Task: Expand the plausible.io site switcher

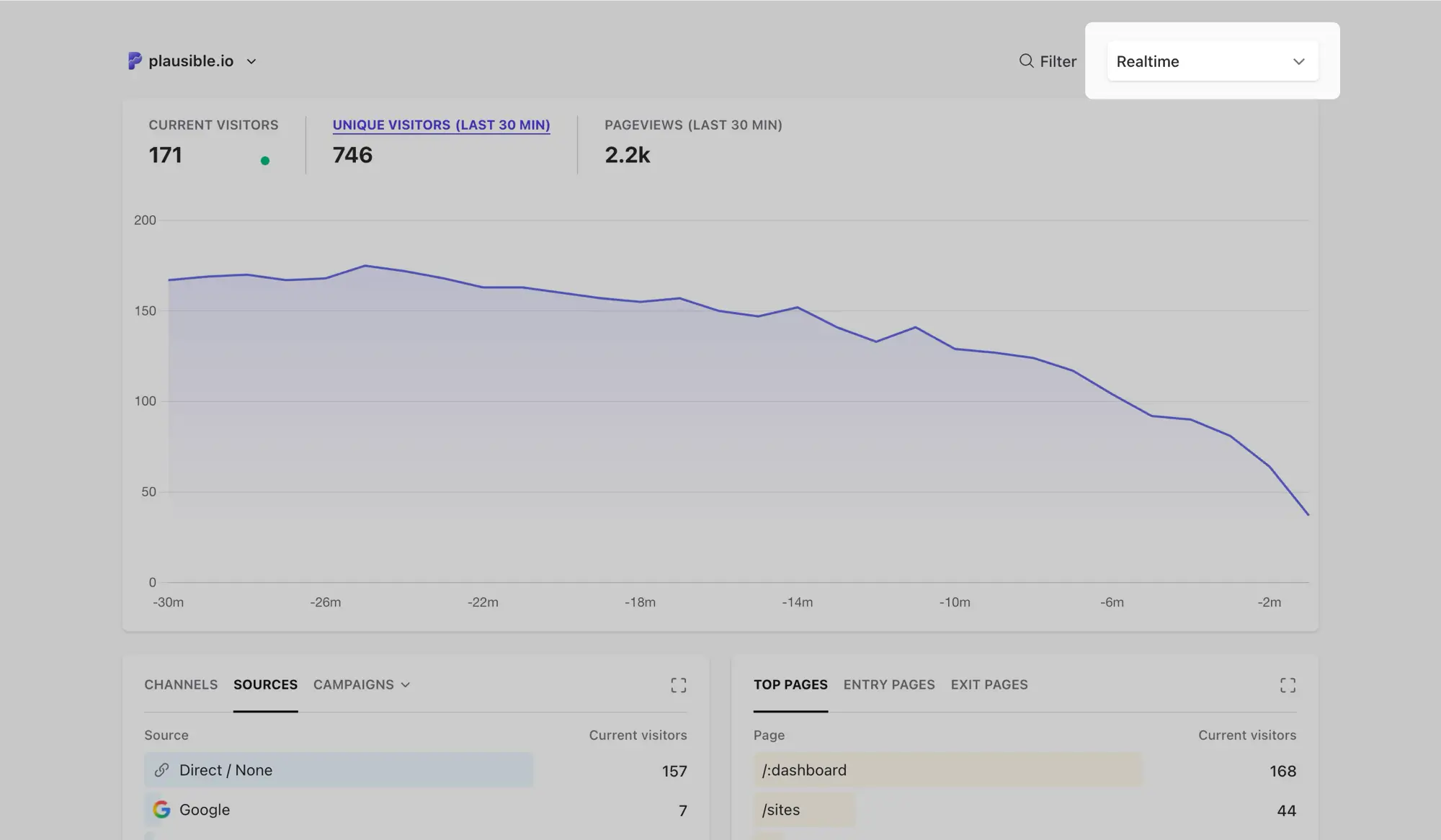Action: tap(251, 61)
